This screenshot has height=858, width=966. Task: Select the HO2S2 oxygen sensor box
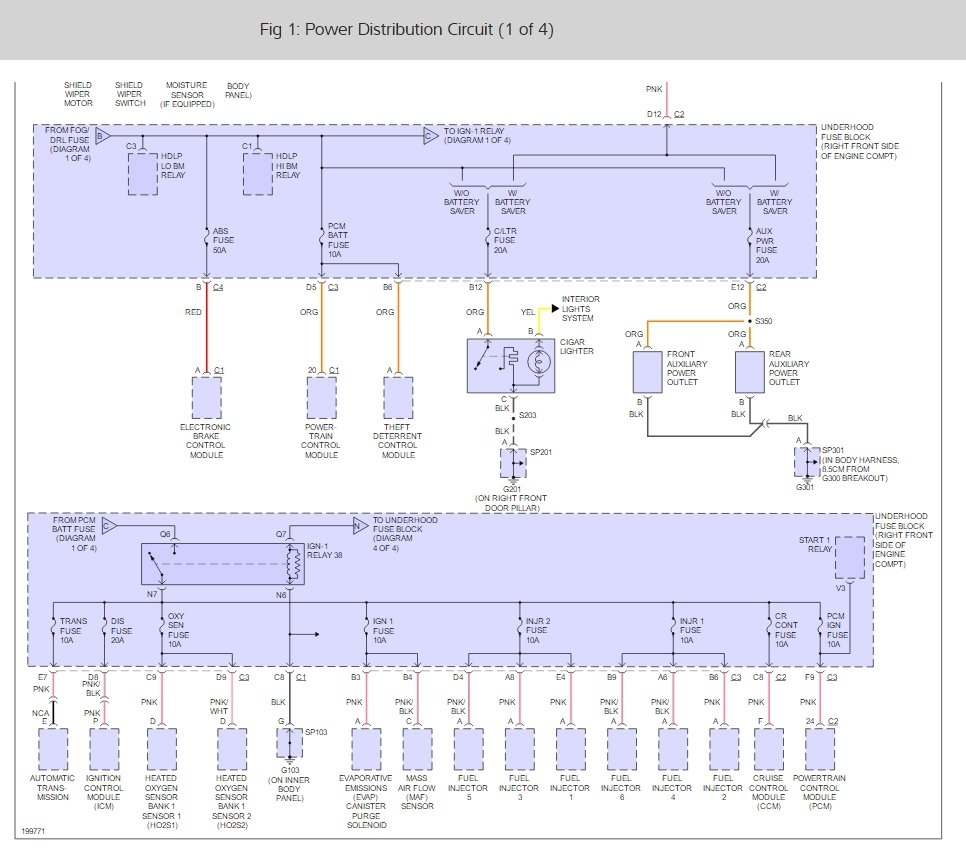click(x=232, y=749)
